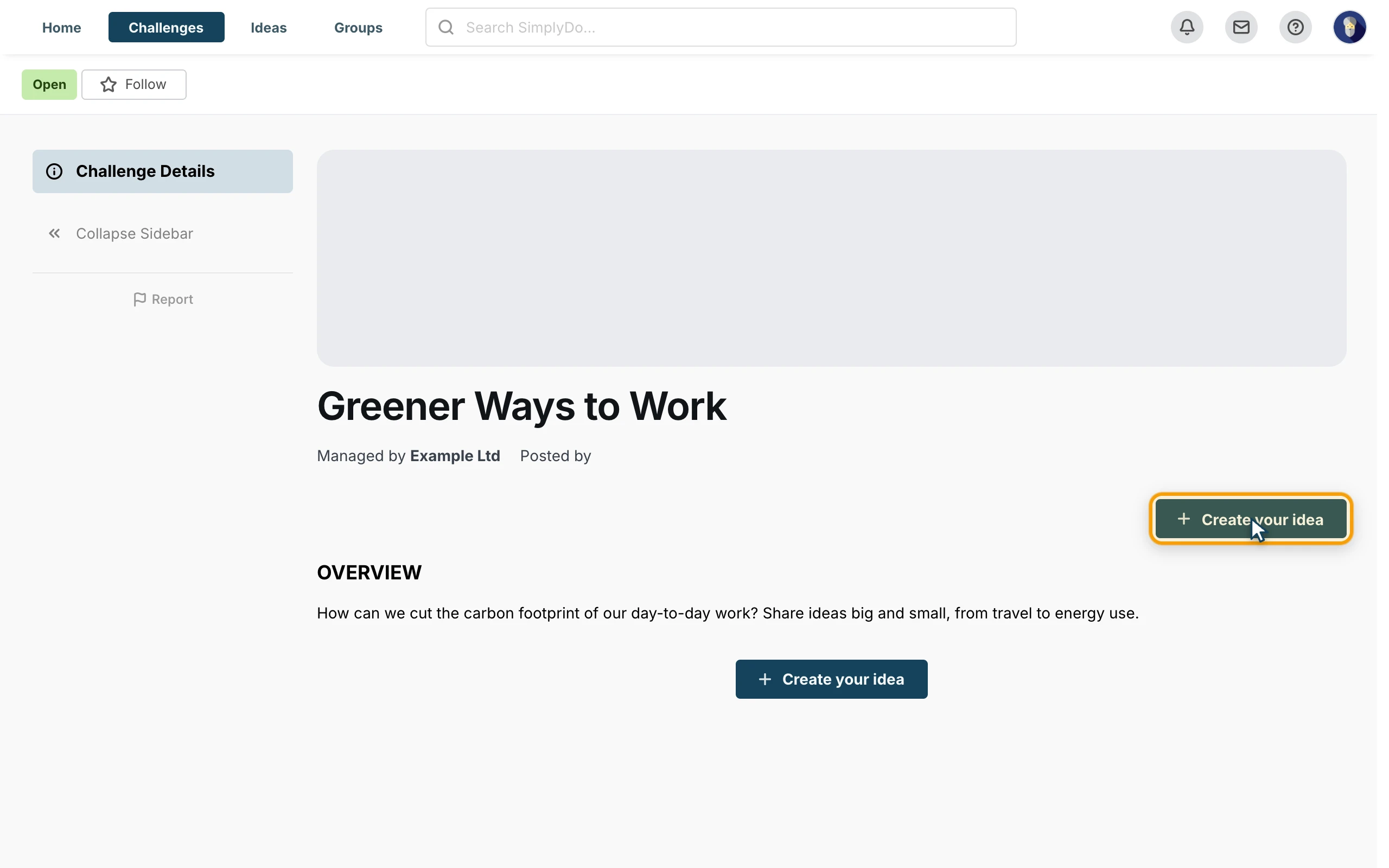Follow this challenge
The height and width of the screenshot is (868, 1389).
coord(133,85)
